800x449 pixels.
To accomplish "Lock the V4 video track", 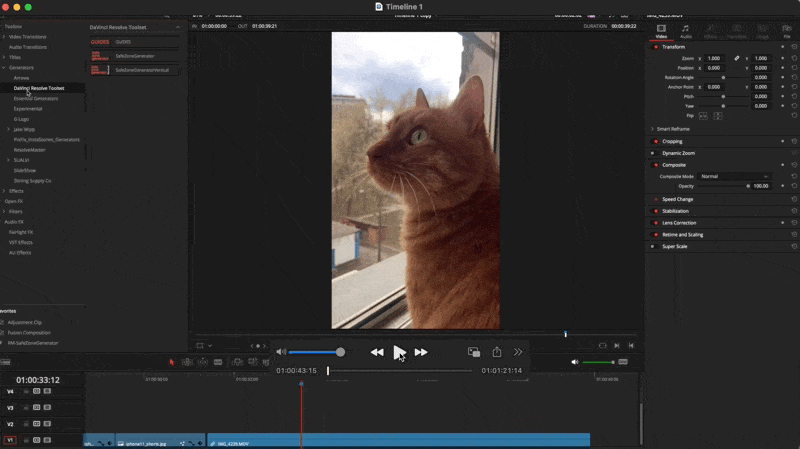I will 26,391.
